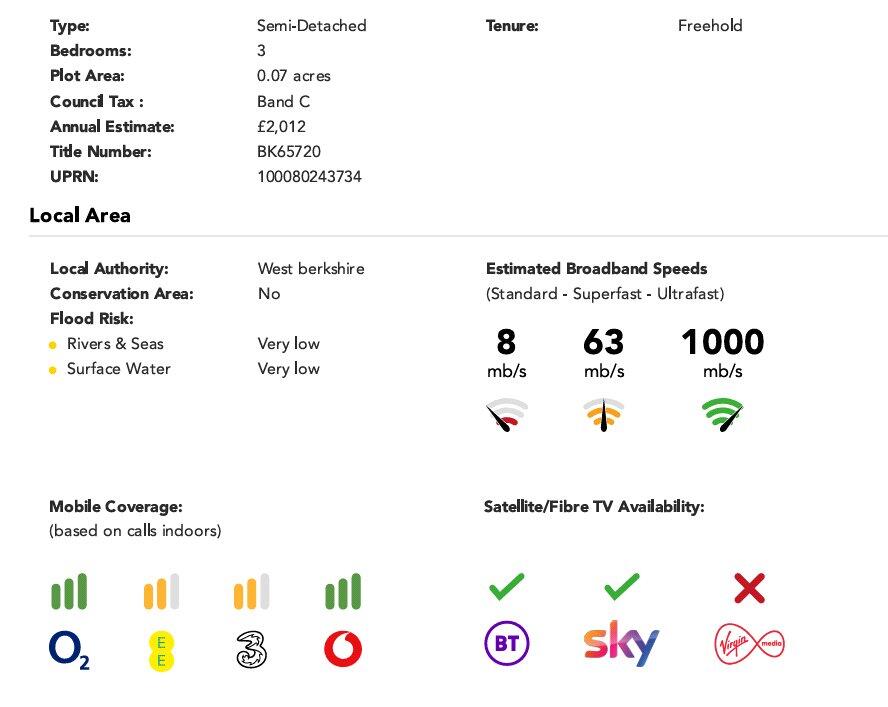This screenshot has height=707, width=888.
Task: Click the red Vodafone logo
Action: [x=343, y=650]
